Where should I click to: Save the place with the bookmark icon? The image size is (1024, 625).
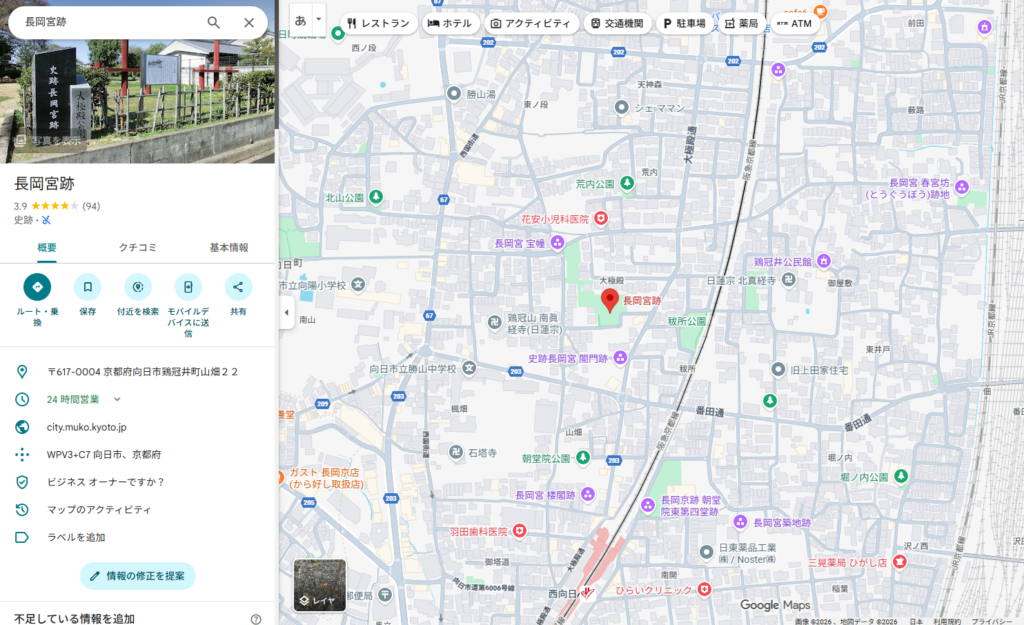(x=87, y=288)
